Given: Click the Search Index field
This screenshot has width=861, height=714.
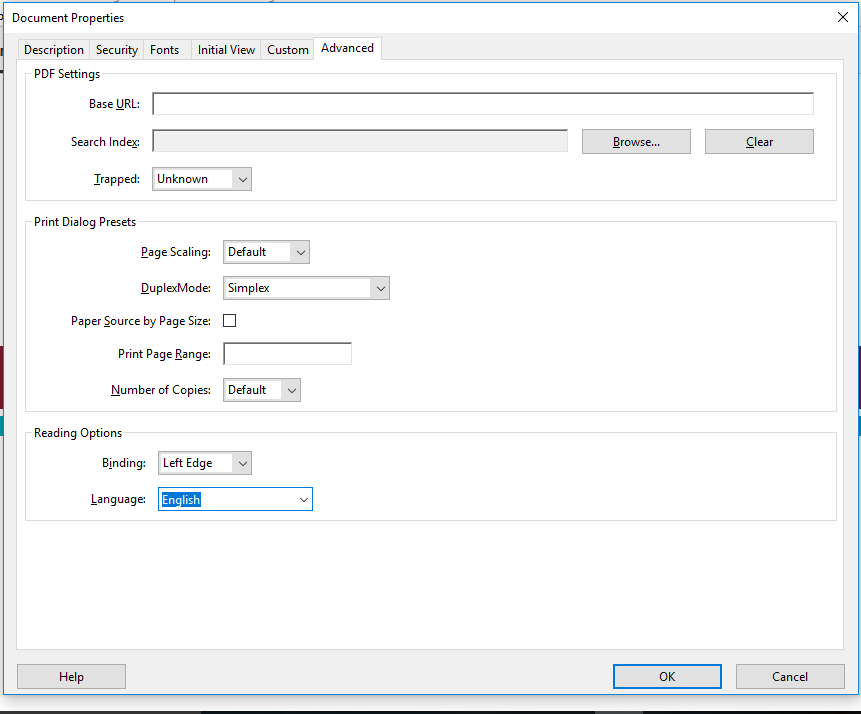Looking at the screenshot, I should click(x=360, y=141).
